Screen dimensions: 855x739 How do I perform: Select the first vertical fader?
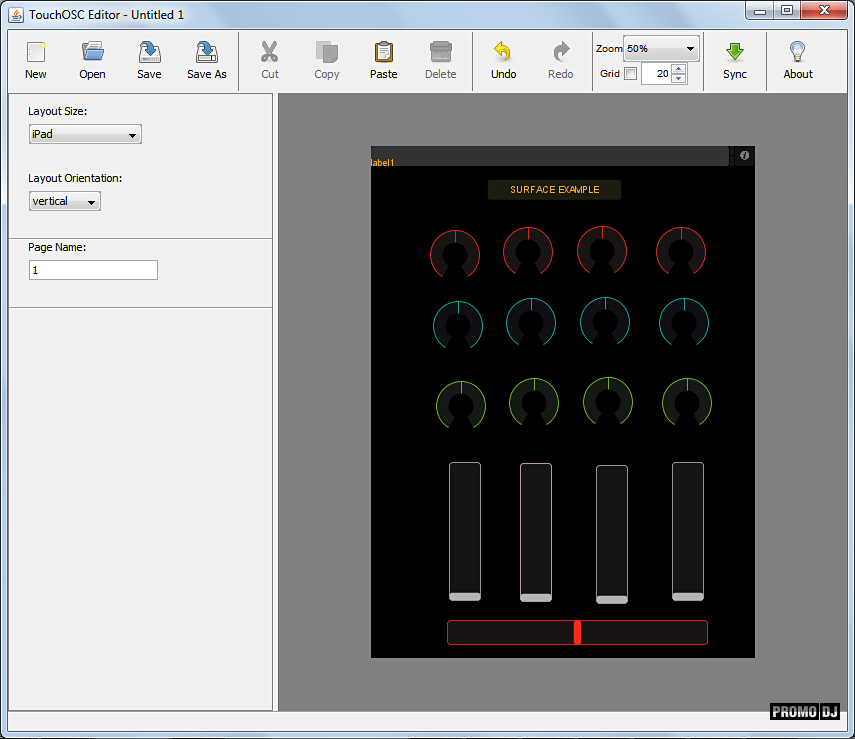pos(465,531)
